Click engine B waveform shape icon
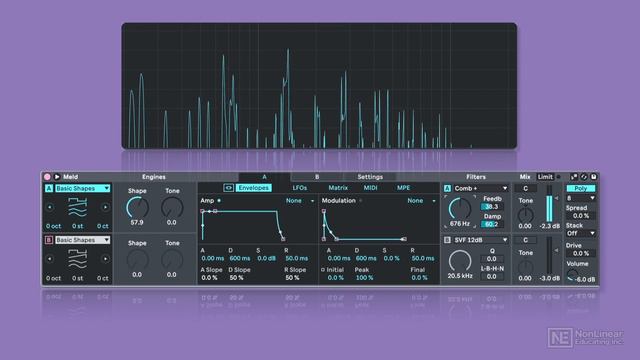 [78, 259]
